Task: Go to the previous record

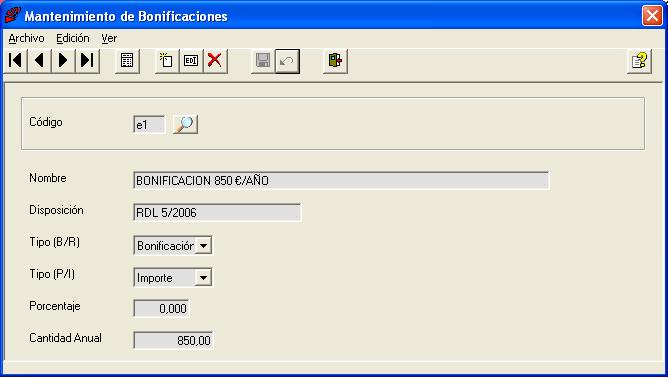Action: 39,61
